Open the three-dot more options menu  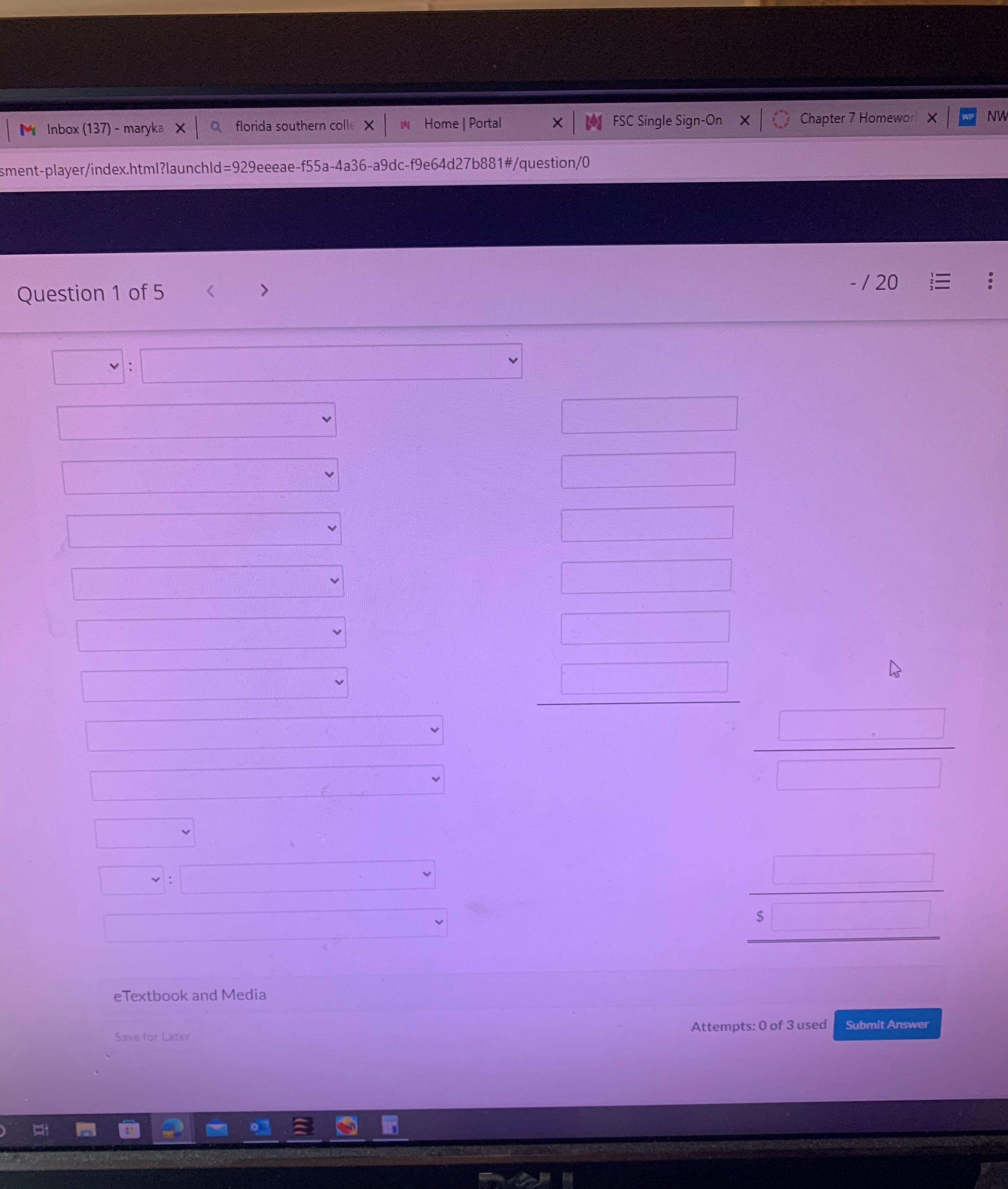click(990, 281)
